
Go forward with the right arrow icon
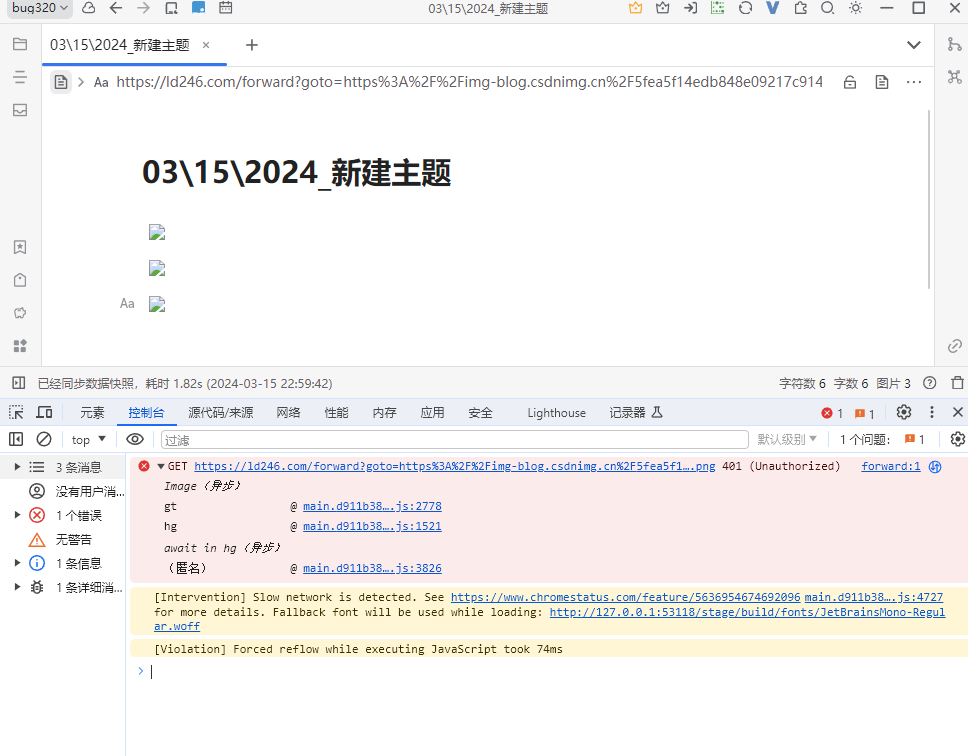coord(143,8)
